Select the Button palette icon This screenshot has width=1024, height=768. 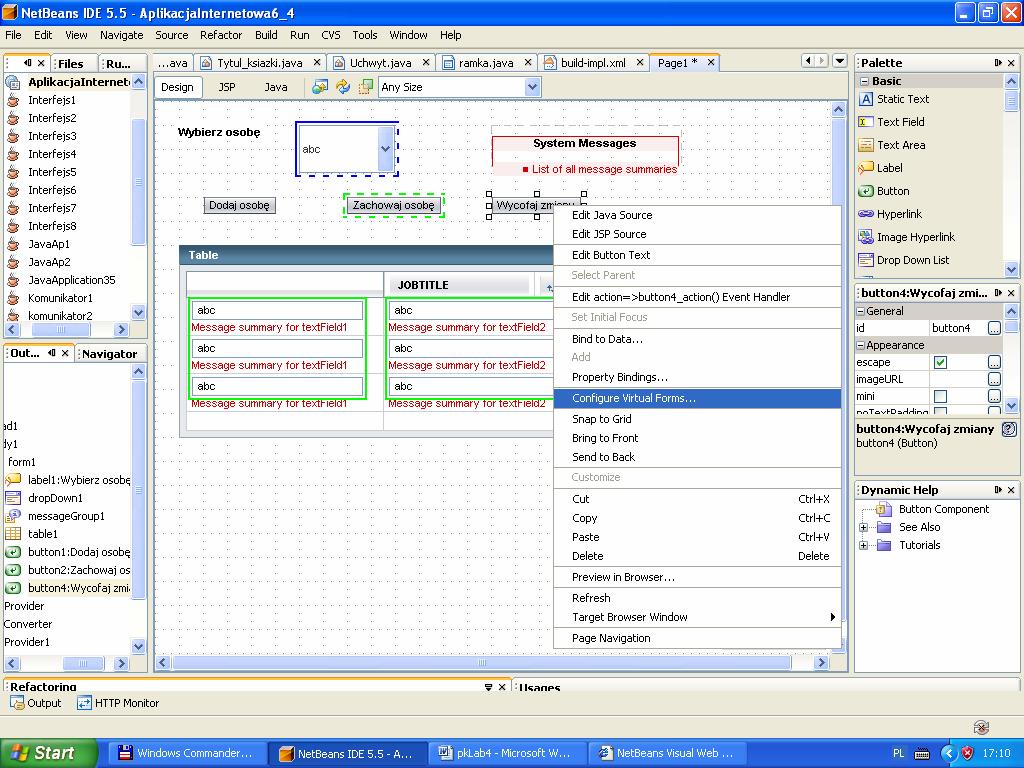click(865, 191)
